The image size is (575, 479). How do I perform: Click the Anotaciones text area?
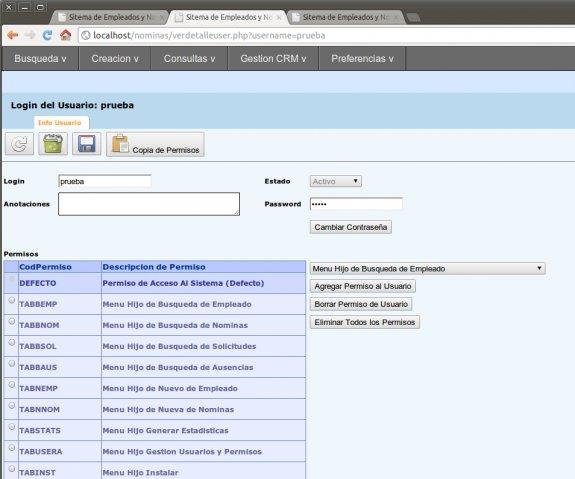[149, 204]
